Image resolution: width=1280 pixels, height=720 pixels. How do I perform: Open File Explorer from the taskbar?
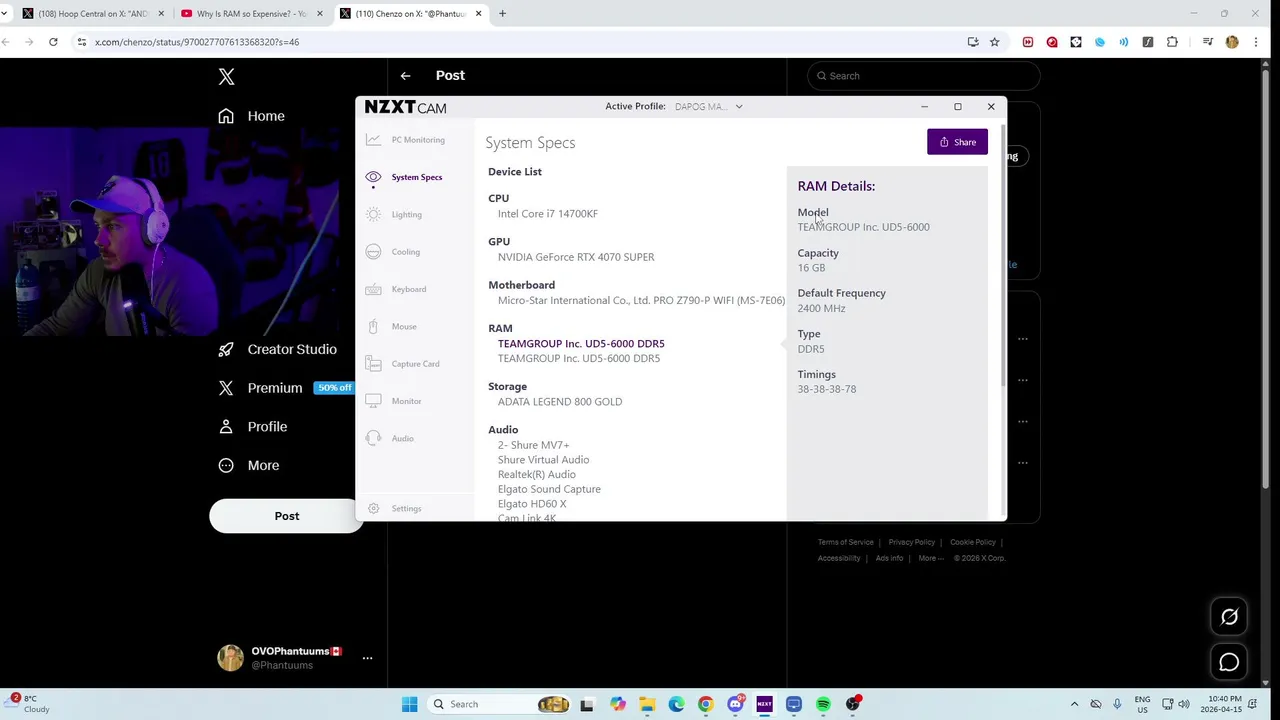point(647,704)
